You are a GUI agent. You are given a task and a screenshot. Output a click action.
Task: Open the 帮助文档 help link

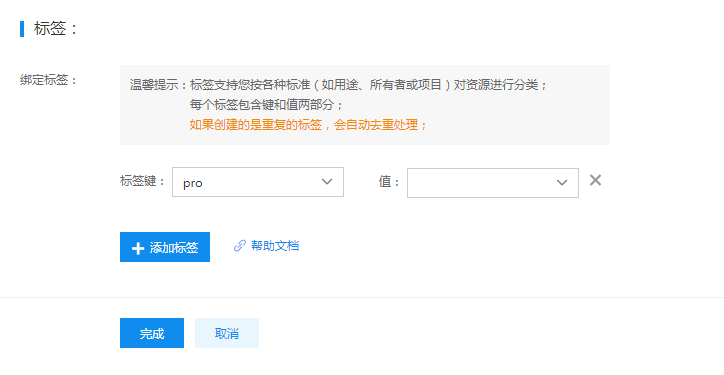pyautogui.click(x=275, y=246)
